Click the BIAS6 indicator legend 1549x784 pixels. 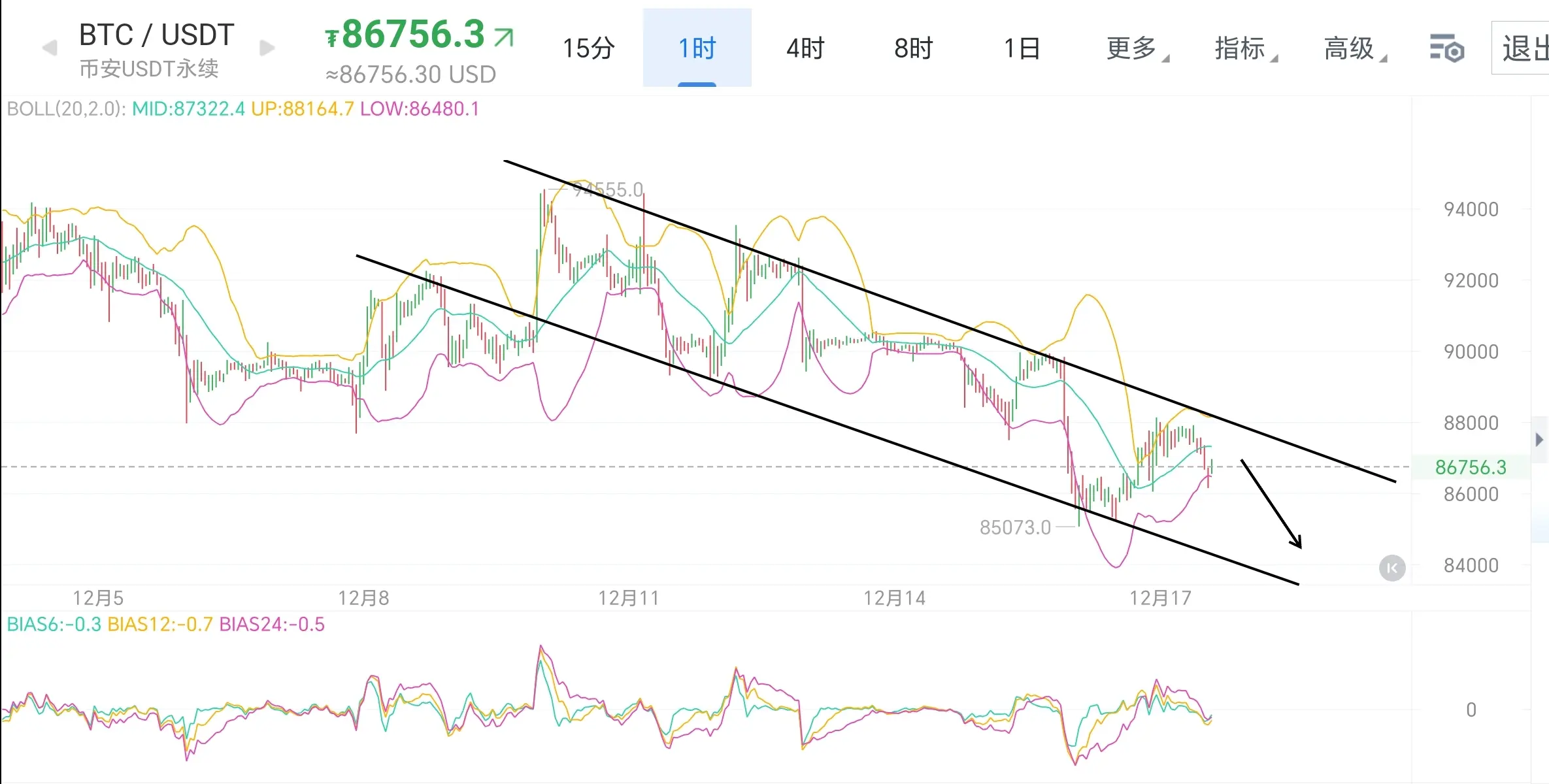tap(54, 625)
